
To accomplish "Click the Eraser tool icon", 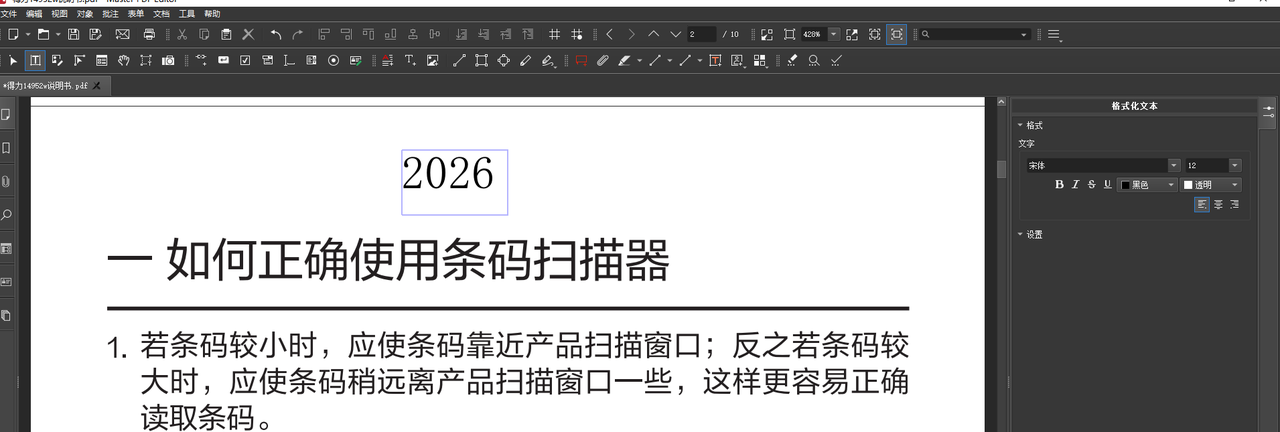I will (792, 60).
